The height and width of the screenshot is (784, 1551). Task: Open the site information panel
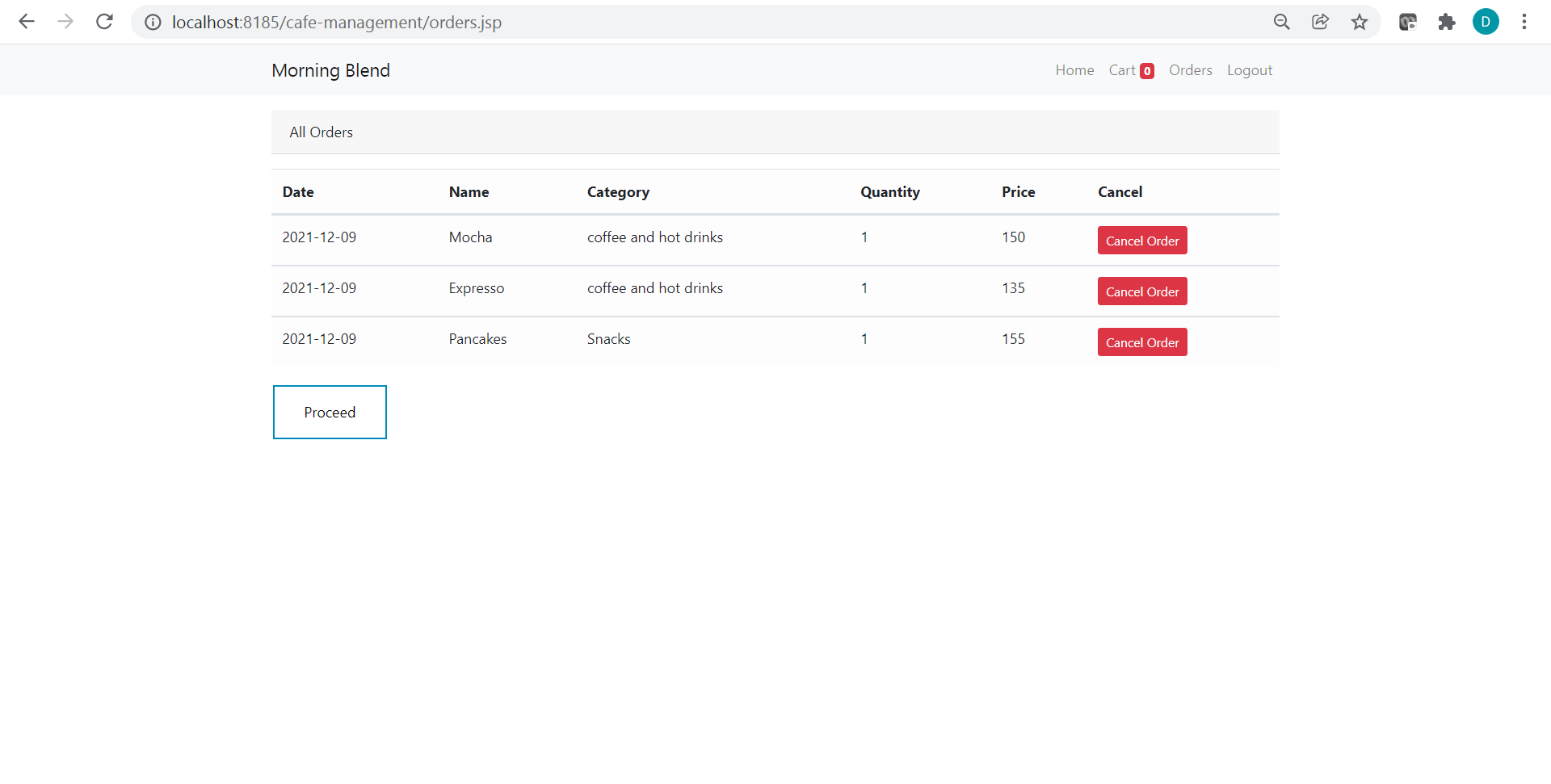pyautogui.click(x=152, y=22)
